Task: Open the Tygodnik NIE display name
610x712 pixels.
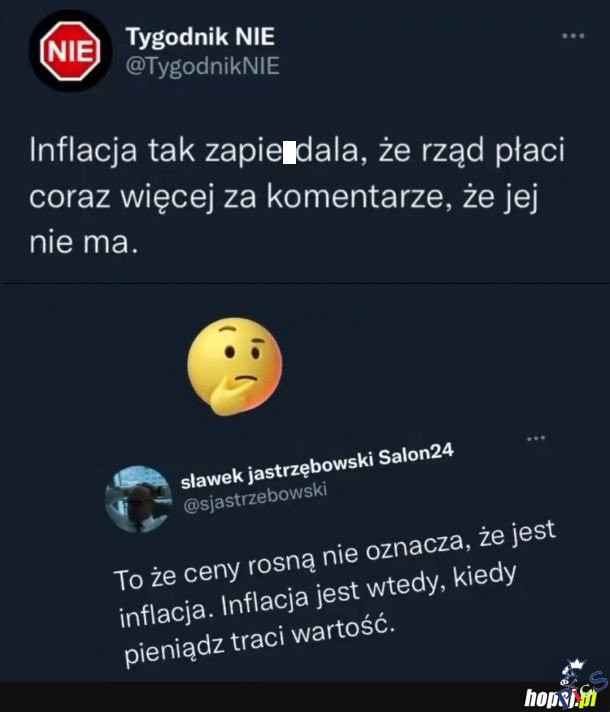Action: point(200,38)
